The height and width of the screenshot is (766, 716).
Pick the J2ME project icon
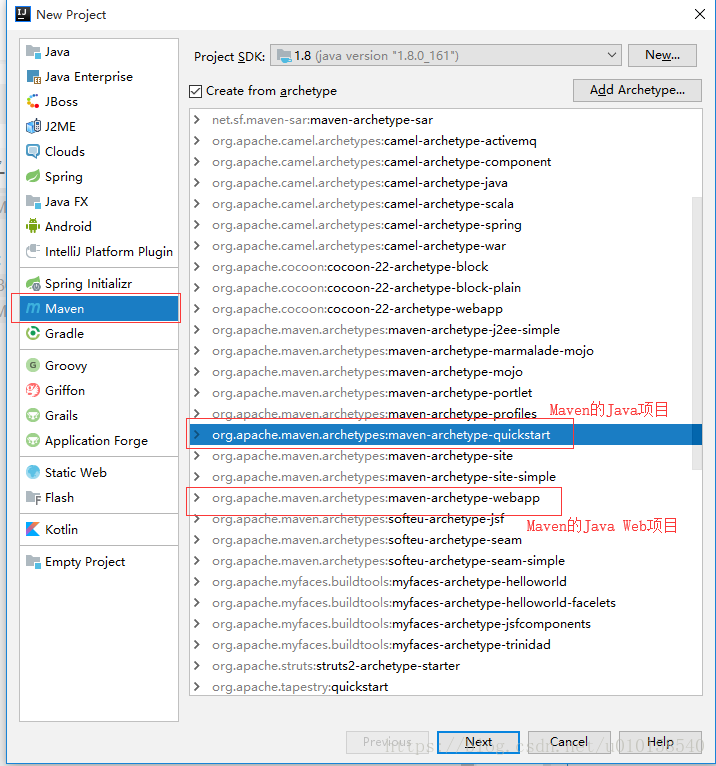(33, 127)
